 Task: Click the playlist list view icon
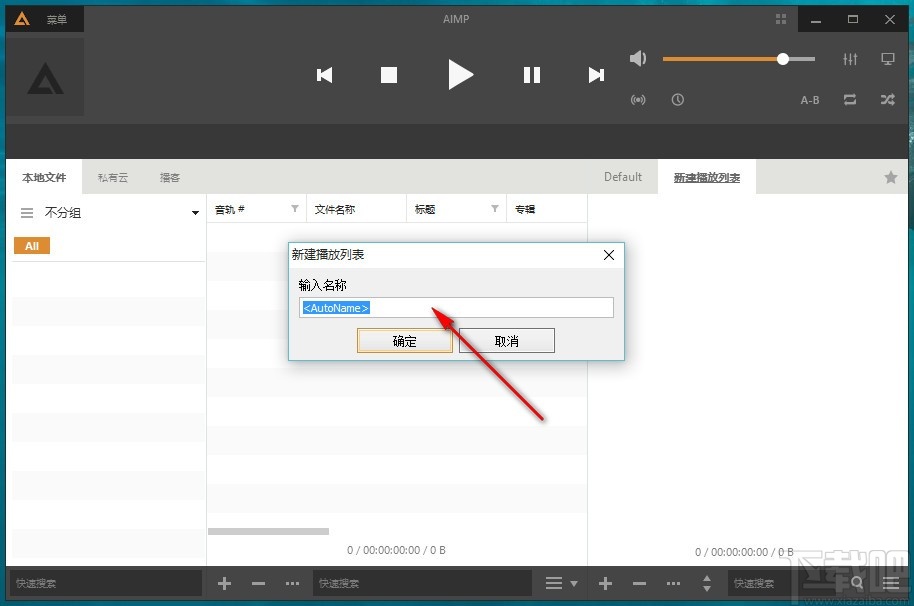pyautogui.click(x=556, y=583)
